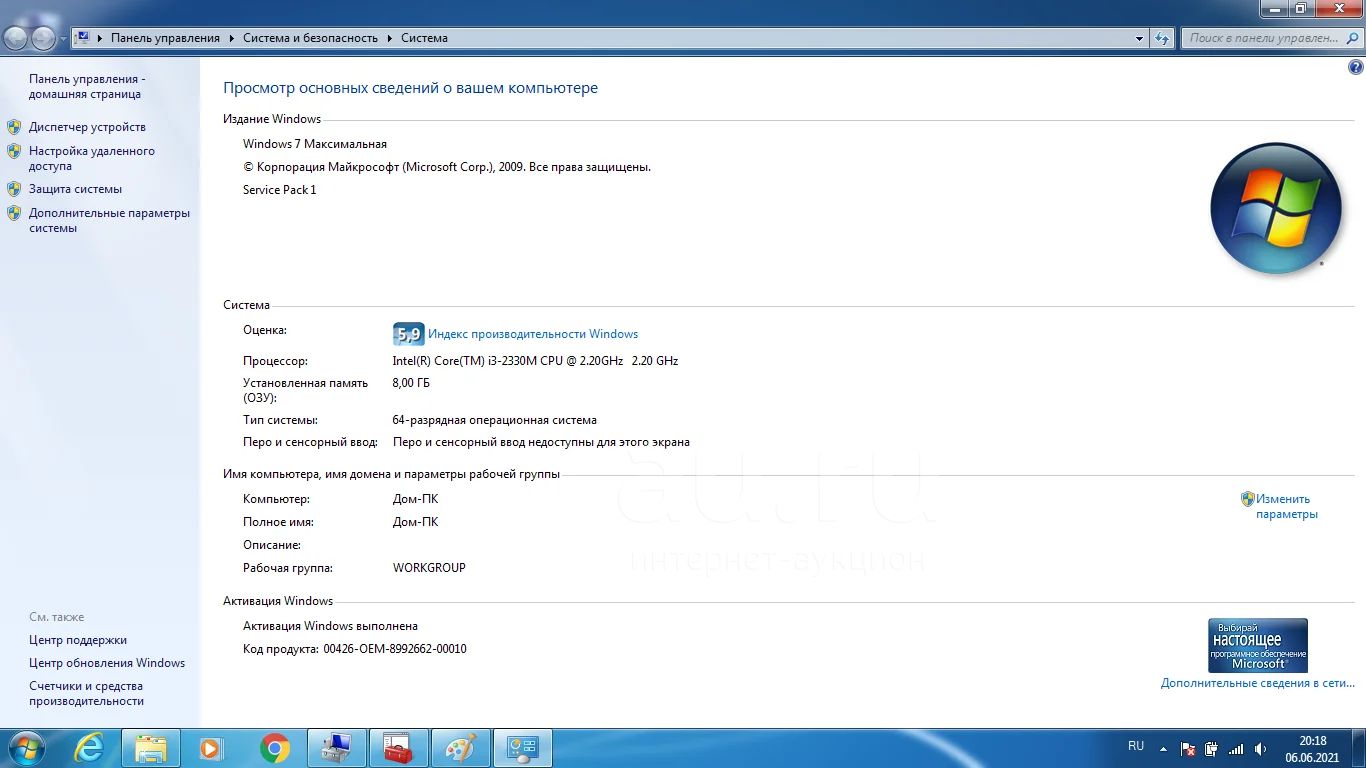Select Активация Windows выполнена text
Screen dimensions: 1366x768
click(x=330, y=626)
